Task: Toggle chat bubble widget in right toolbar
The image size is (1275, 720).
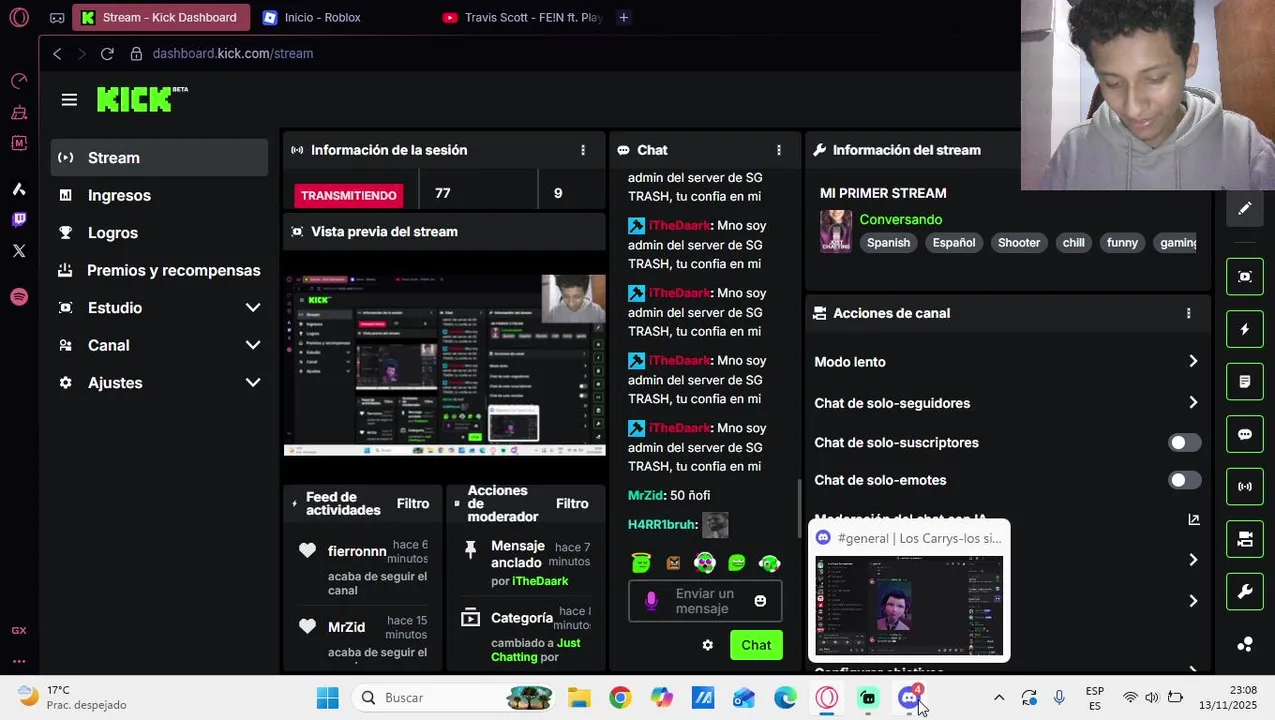Action: (x=1245, y=435)
